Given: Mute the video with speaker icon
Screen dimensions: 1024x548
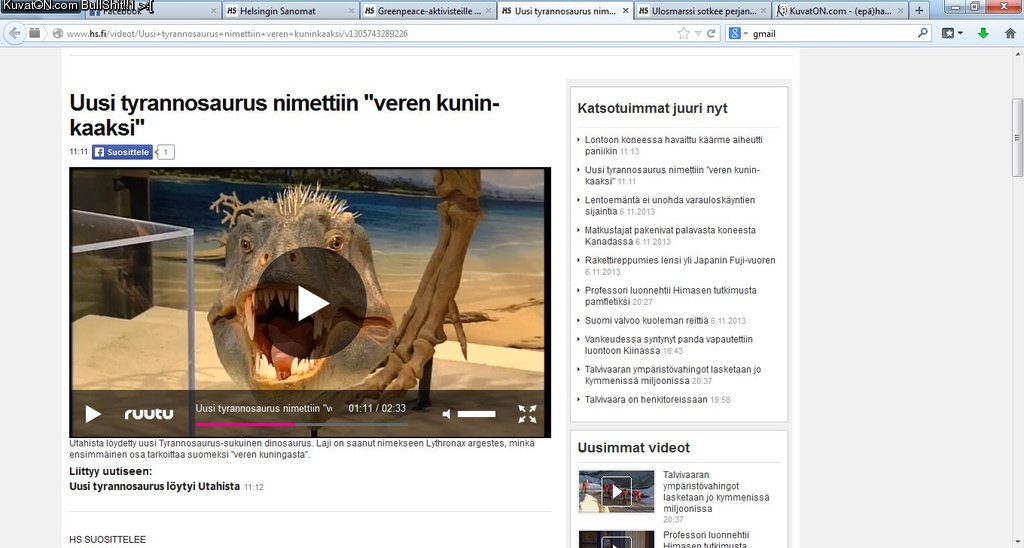Looking at the screenshot, I should coord(447,414).
